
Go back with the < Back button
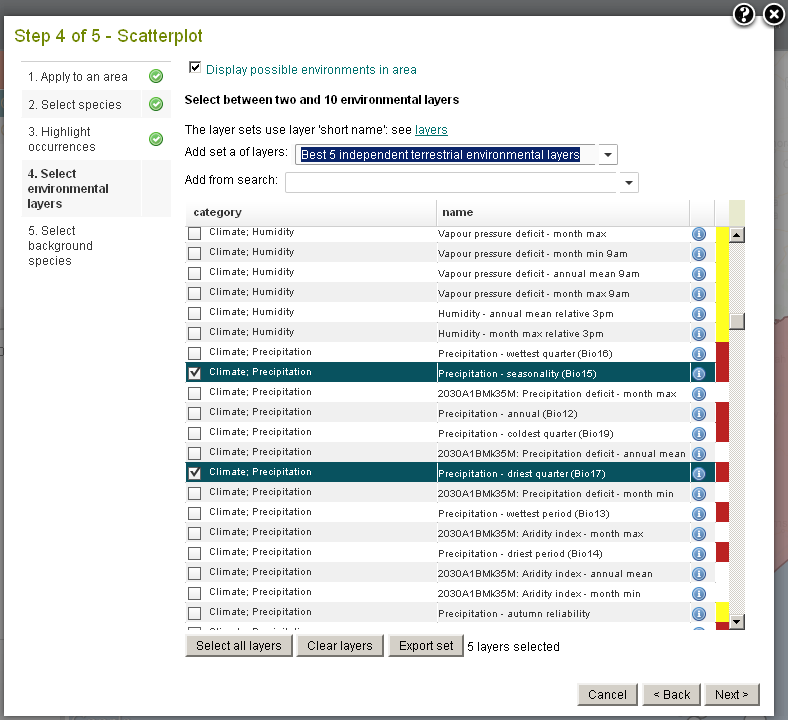(x=671, y=695)
